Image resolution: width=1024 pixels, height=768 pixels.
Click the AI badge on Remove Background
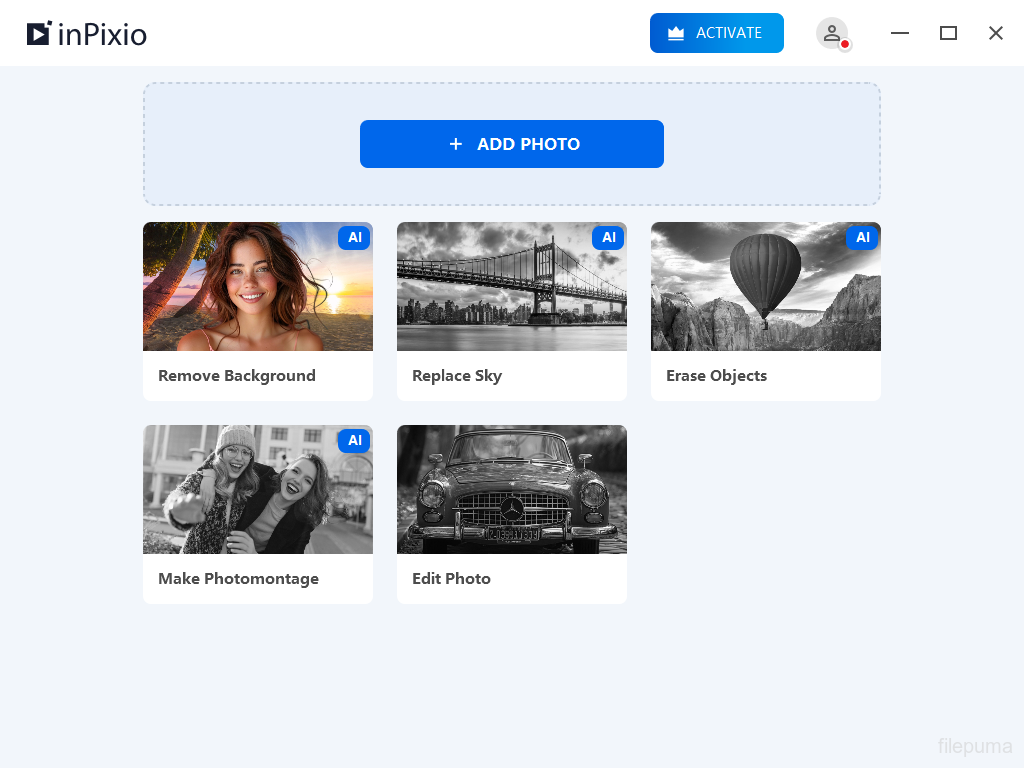[x=354, y=238]
